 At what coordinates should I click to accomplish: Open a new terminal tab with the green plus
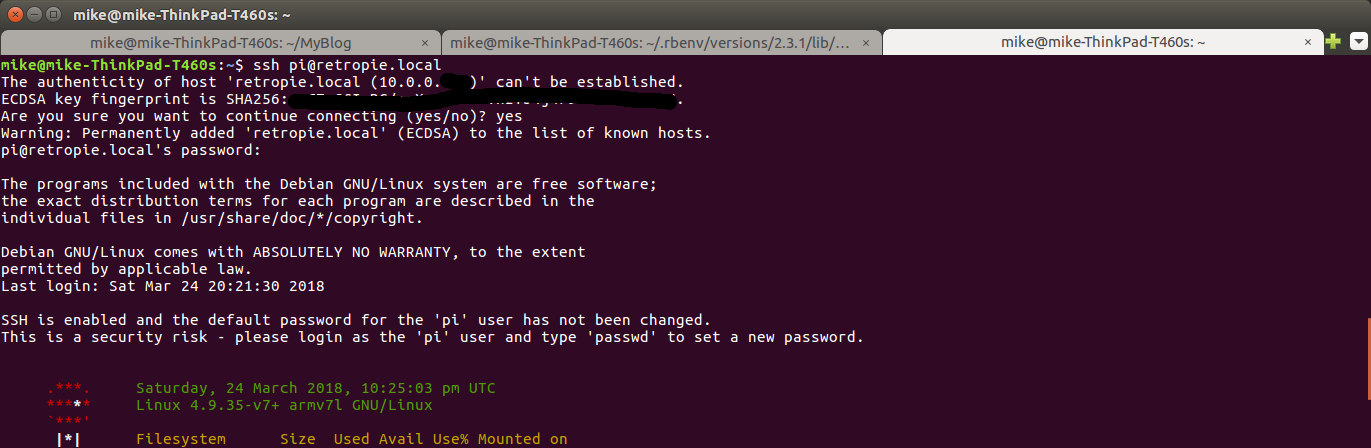1333,42
